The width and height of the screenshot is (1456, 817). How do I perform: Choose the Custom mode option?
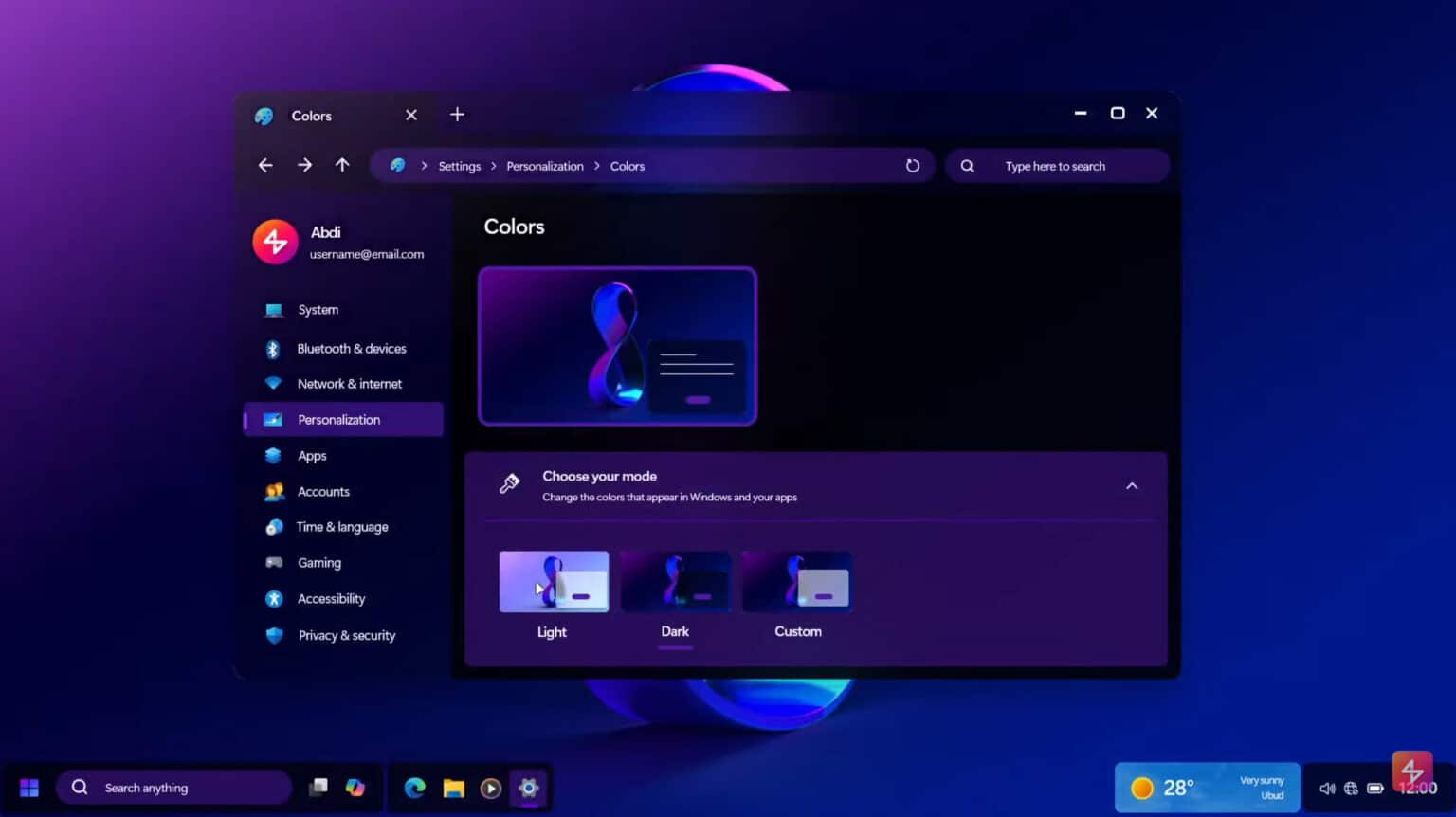796,581
